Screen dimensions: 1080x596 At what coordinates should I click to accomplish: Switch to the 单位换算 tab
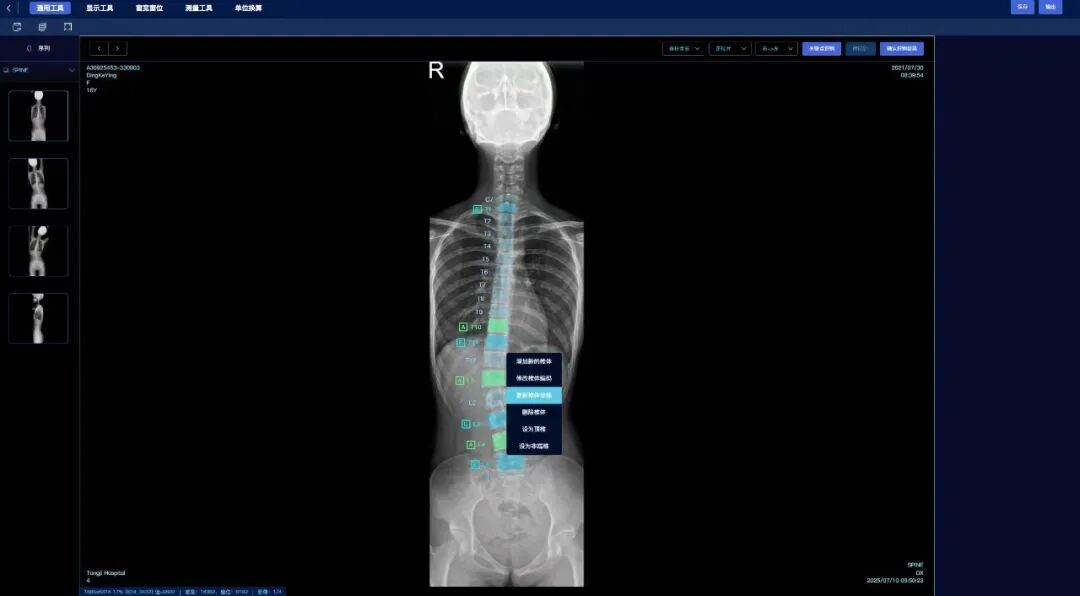coord(249,8)
